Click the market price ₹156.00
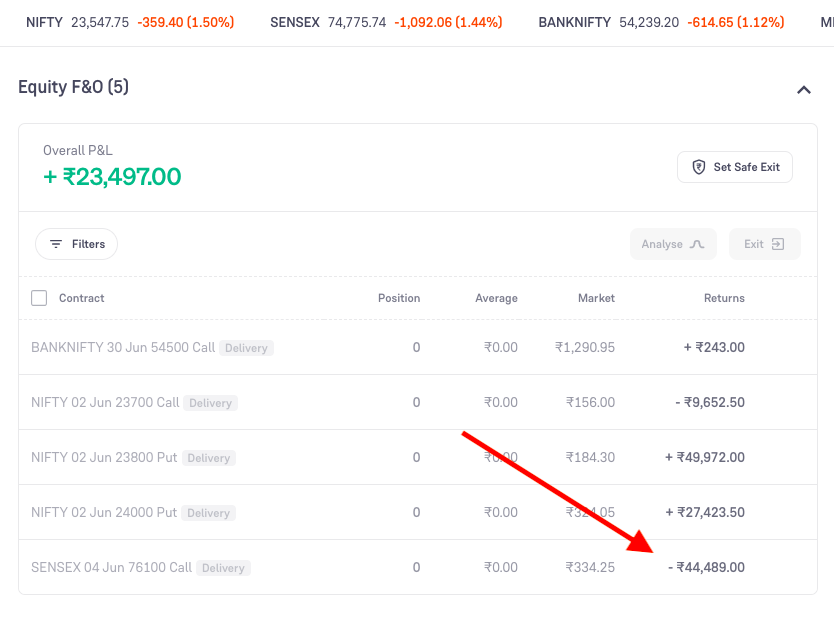The height and width of the screenshot is (622, 834). 590,402
